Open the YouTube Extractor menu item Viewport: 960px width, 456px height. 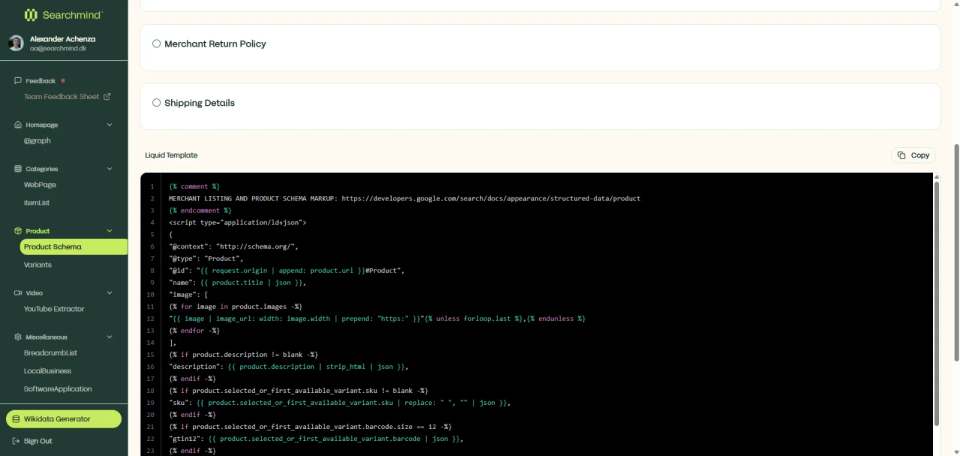54,309
